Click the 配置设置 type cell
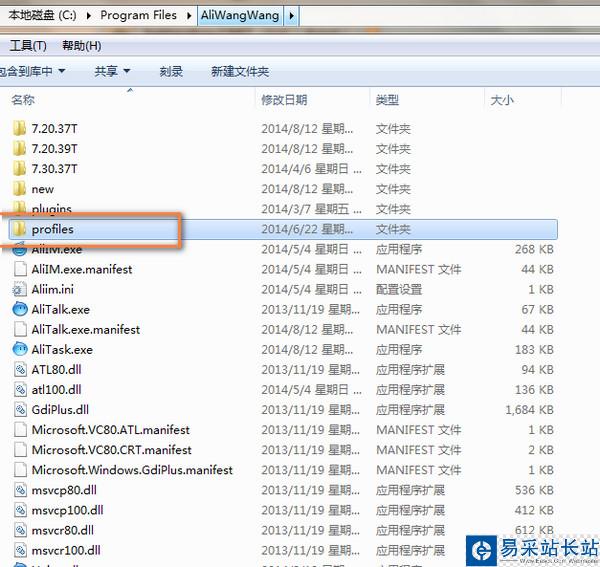 click(x=399, y=289)
